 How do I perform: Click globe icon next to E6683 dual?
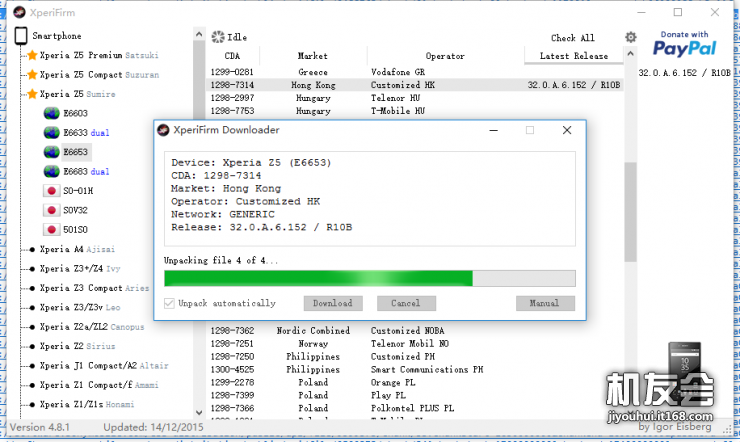point(51,171)
